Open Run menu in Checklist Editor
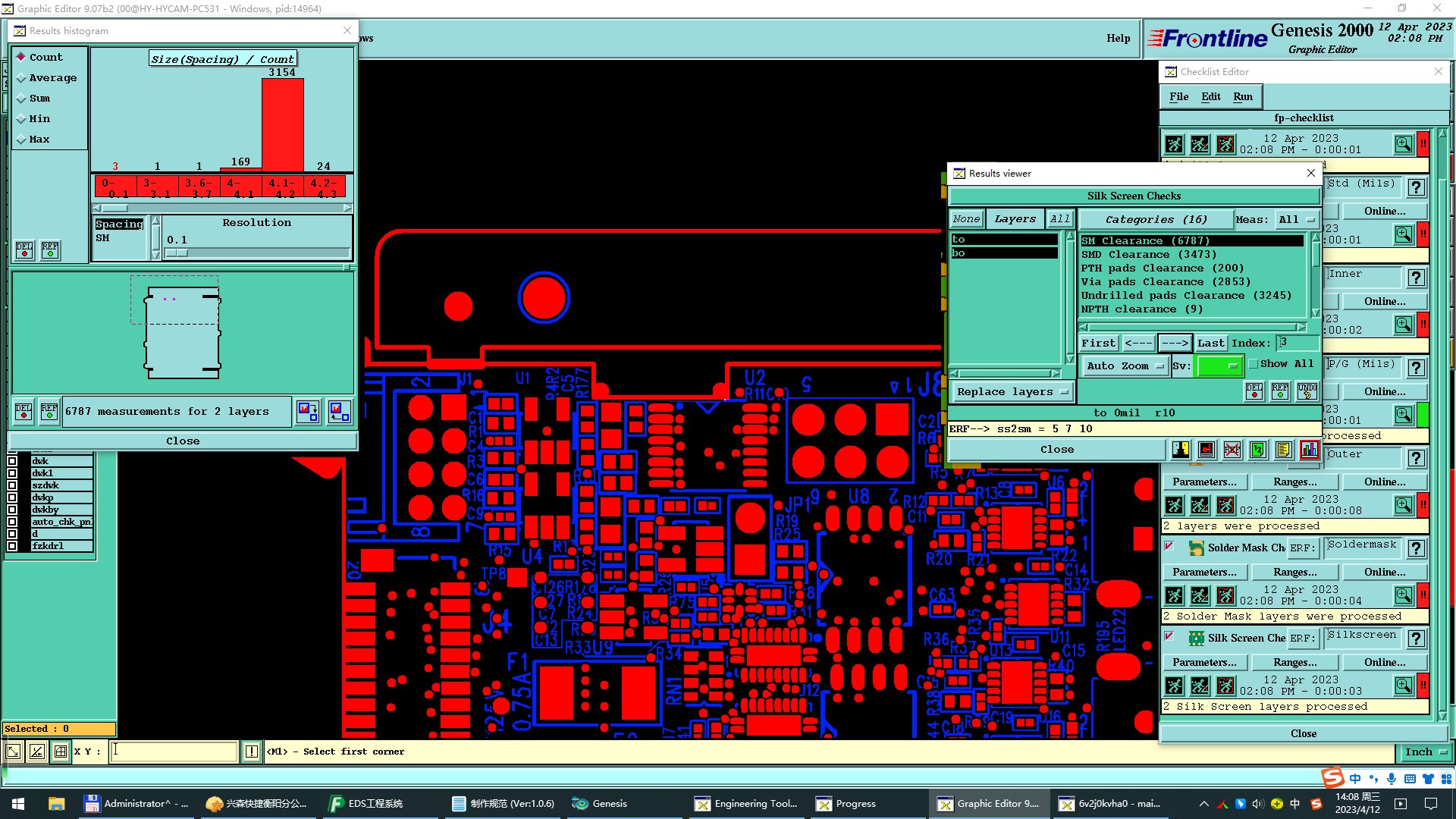Viewport: 1456px width, 819px height. coord(1243,96)
